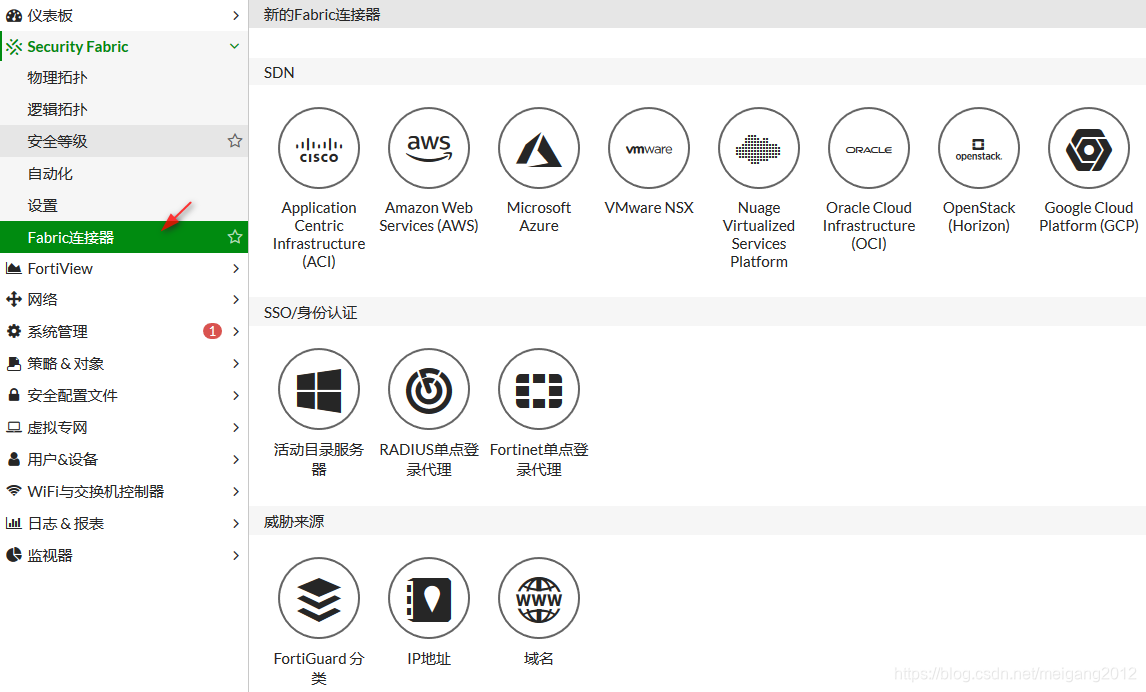Expand the 虚拟专网 chevron

(x=235, y=427)
